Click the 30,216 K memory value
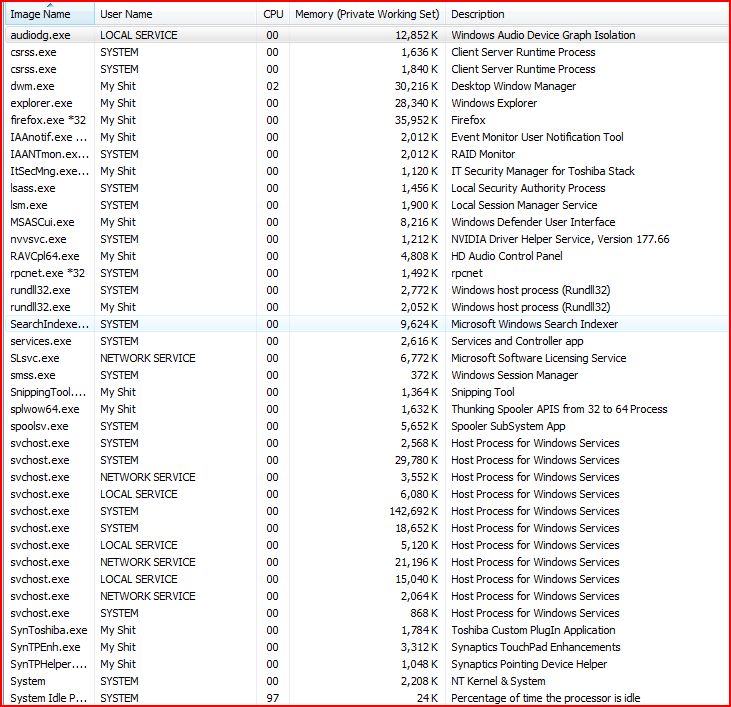Viewport: 731px width, 707px height. pos(416,86)
